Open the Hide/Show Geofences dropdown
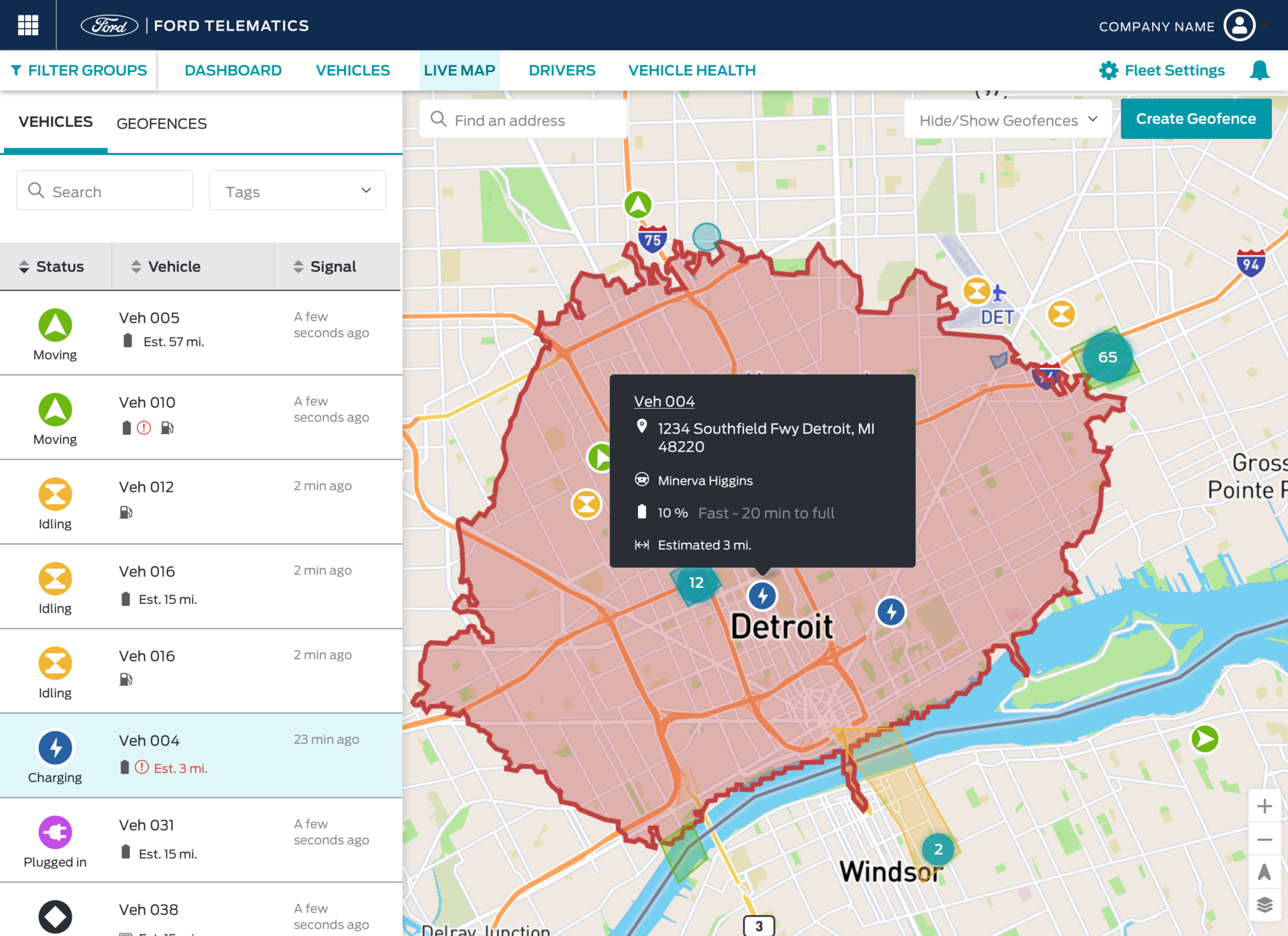1288x936 pixels. point(1006,119)
